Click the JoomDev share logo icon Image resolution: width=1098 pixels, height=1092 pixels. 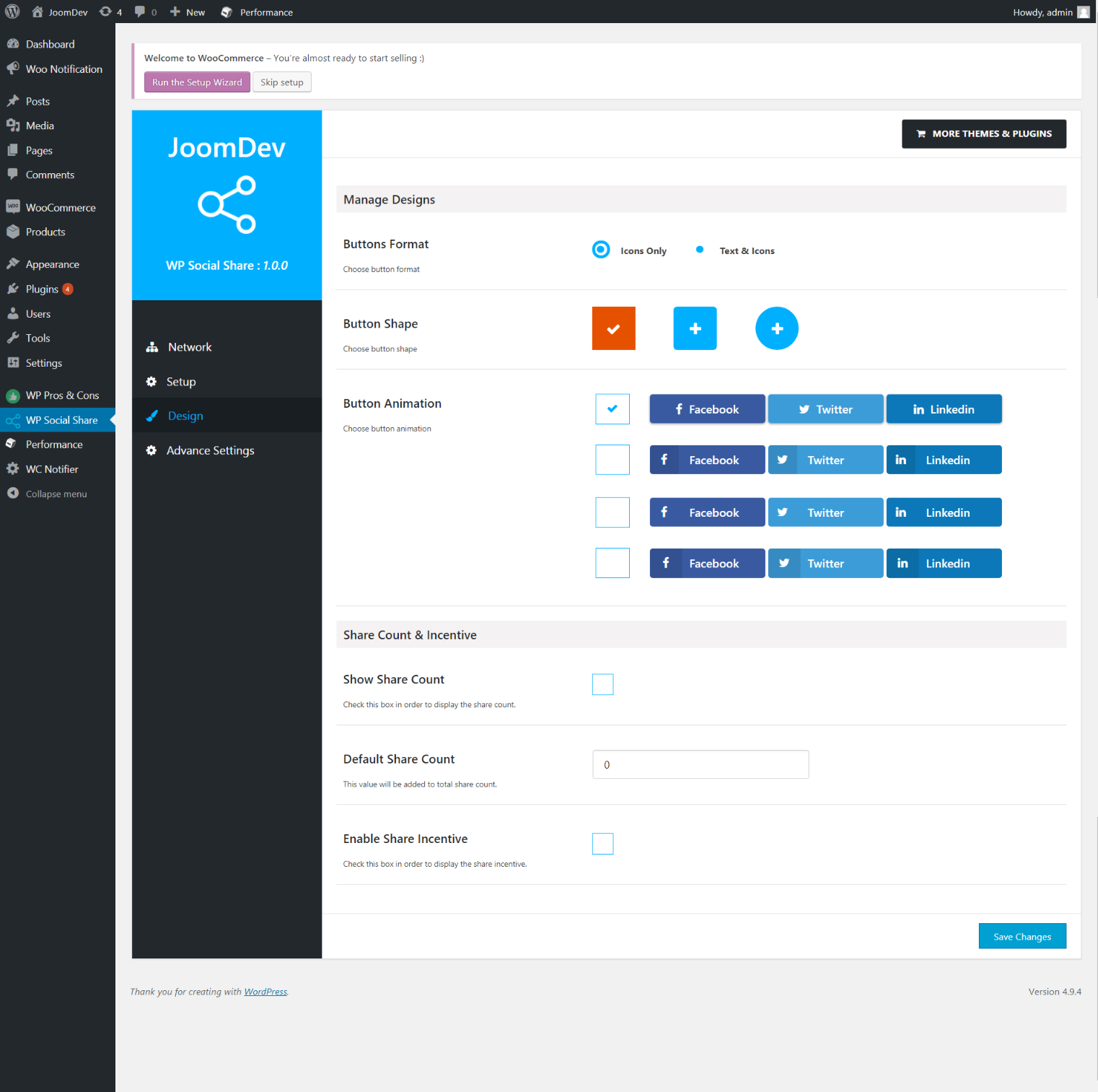[x=227, y=205]
